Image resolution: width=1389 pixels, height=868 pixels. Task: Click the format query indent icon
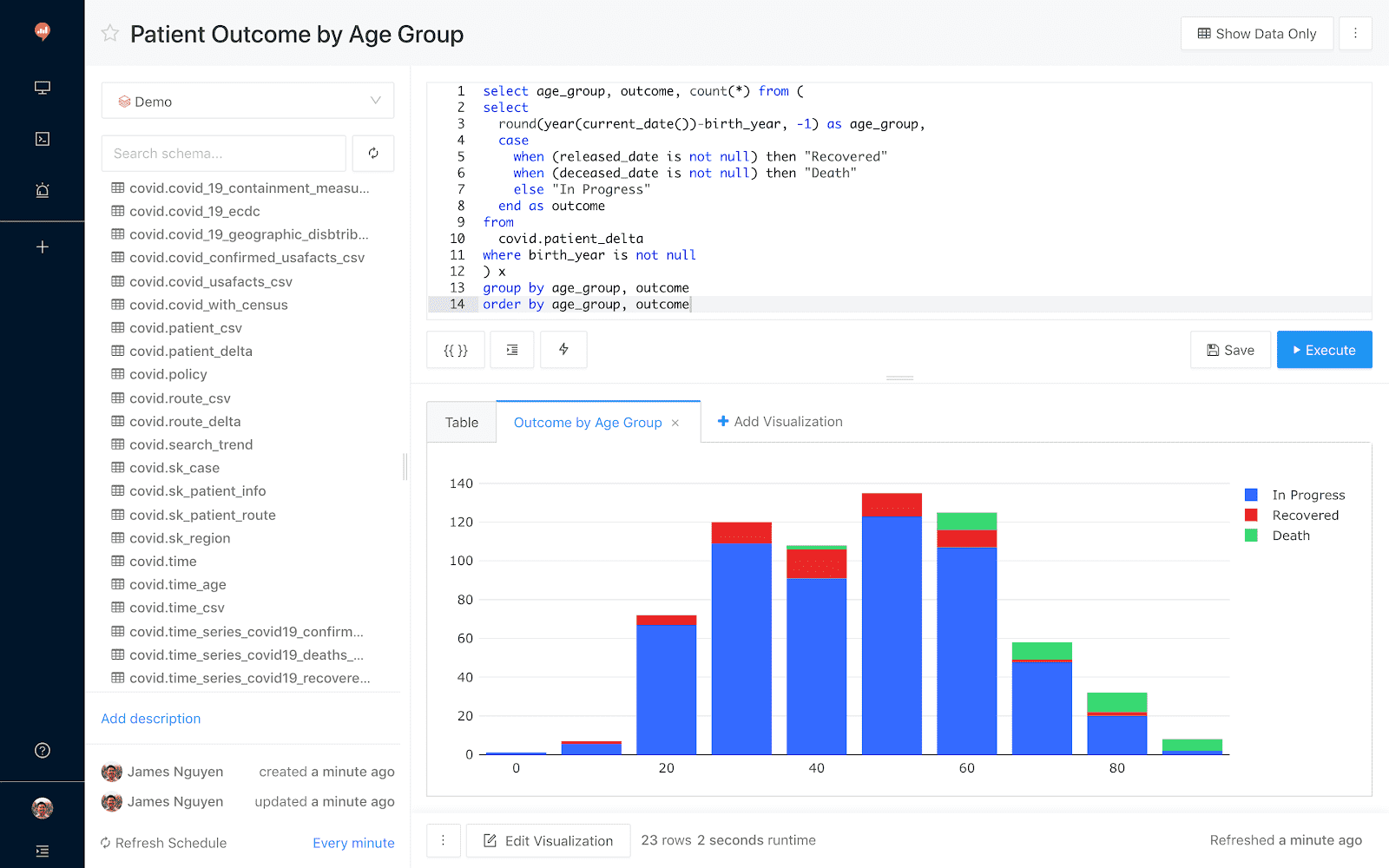pos(512,350)
